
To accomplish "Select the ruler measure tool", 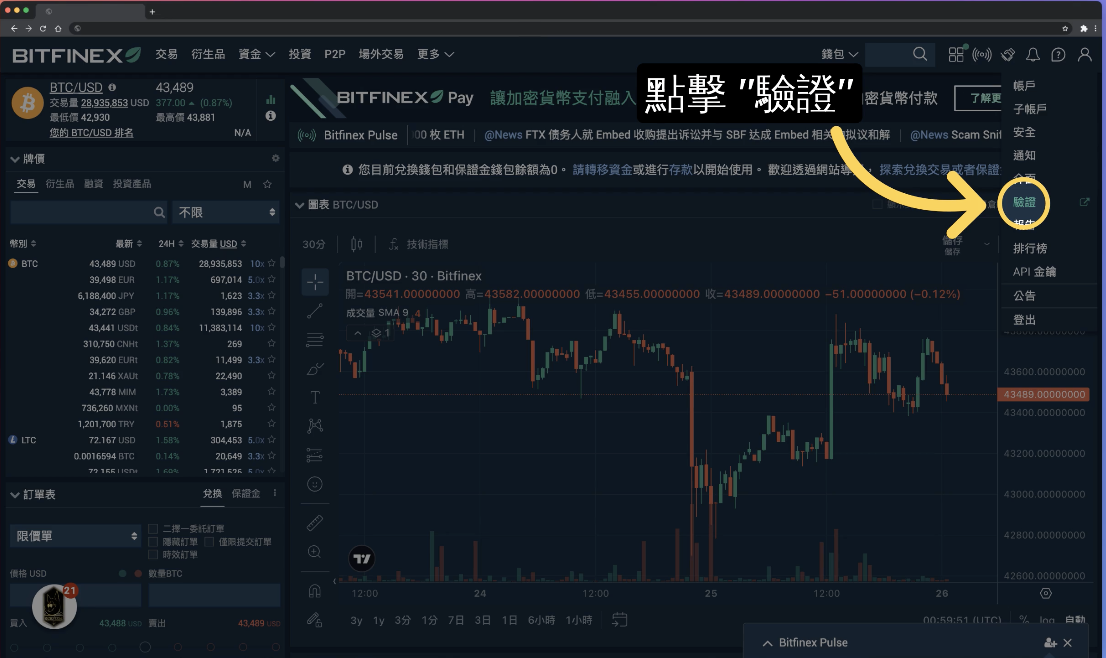I will tap(315, 523).
